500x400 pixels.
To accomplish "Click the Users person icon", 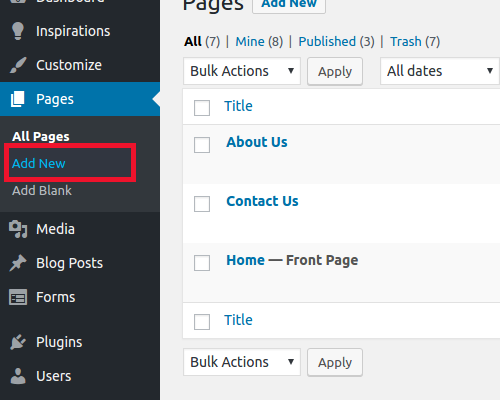I will click(x=18, y=376).
